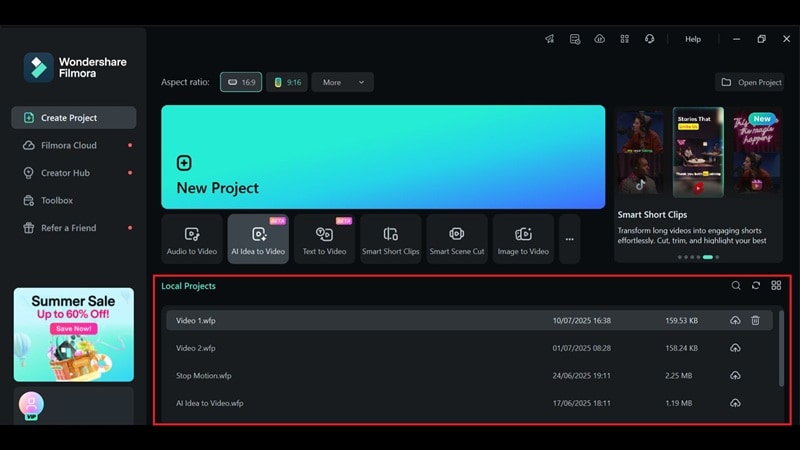Image resolution: width=800 pixels, height=450 pixels.
Task: Open the customer support headset icon
Action: pyautogui.click(x=649, y=39)
